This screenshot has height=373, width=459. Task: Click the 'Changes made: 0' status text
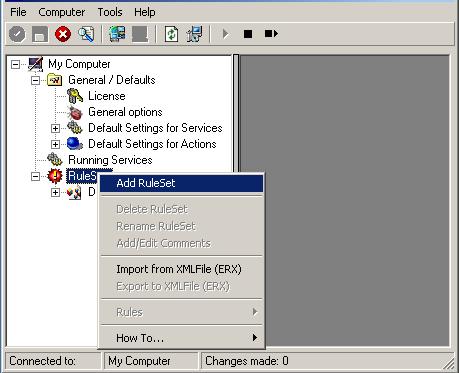tap(247, 361)
